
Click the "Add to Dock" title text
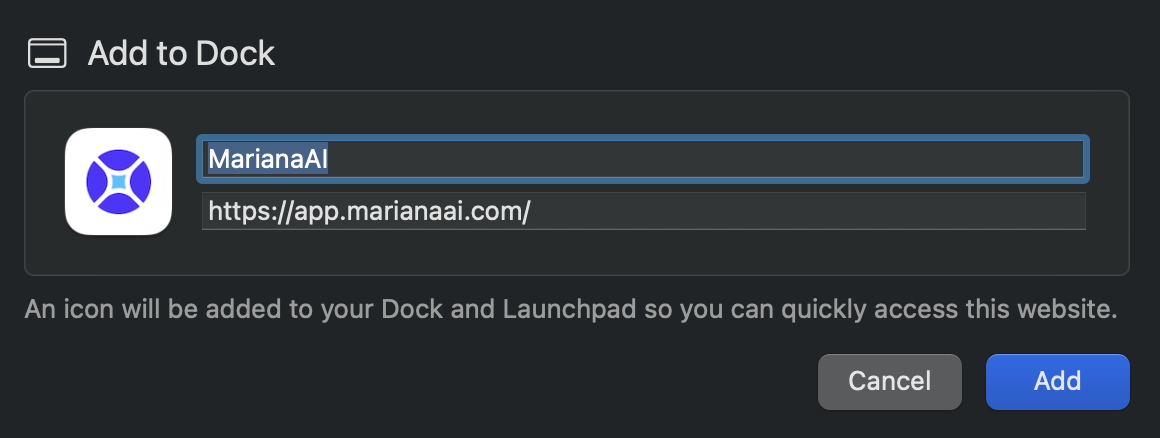point(181,53)
